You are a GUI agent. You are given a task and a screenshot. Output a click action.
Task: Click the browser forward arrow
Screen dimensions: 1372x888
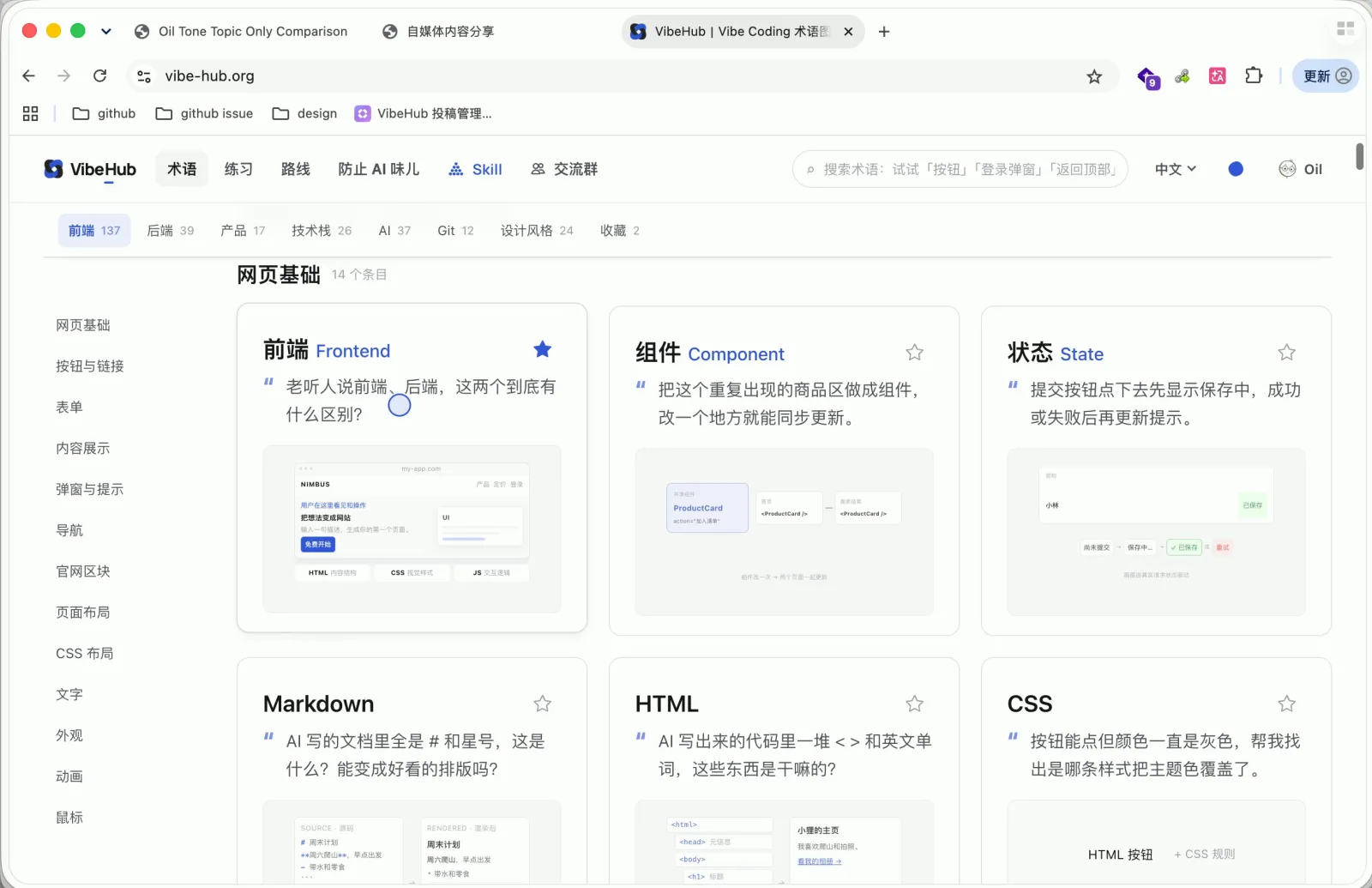pyautogui.click(x=64, y=76)
